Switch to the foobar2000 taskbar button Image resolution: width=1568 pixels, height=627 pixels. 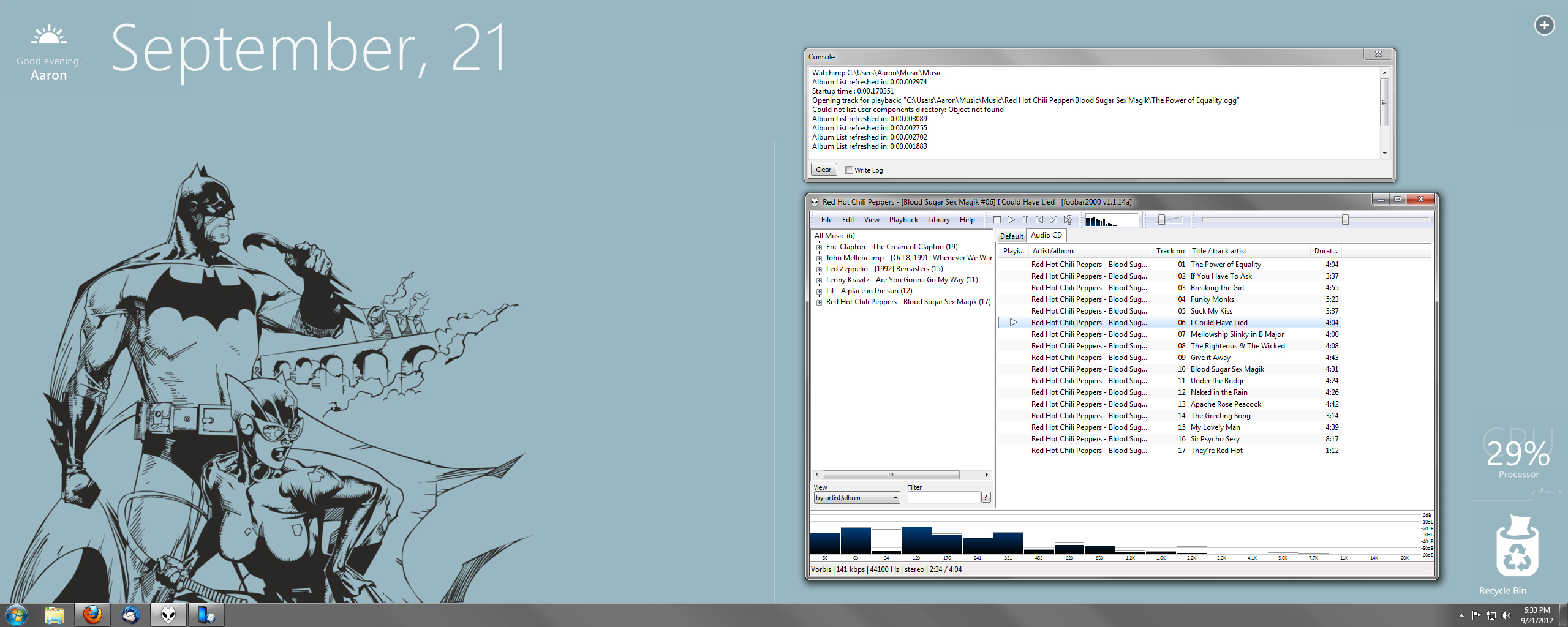click(x=168, y=615)
